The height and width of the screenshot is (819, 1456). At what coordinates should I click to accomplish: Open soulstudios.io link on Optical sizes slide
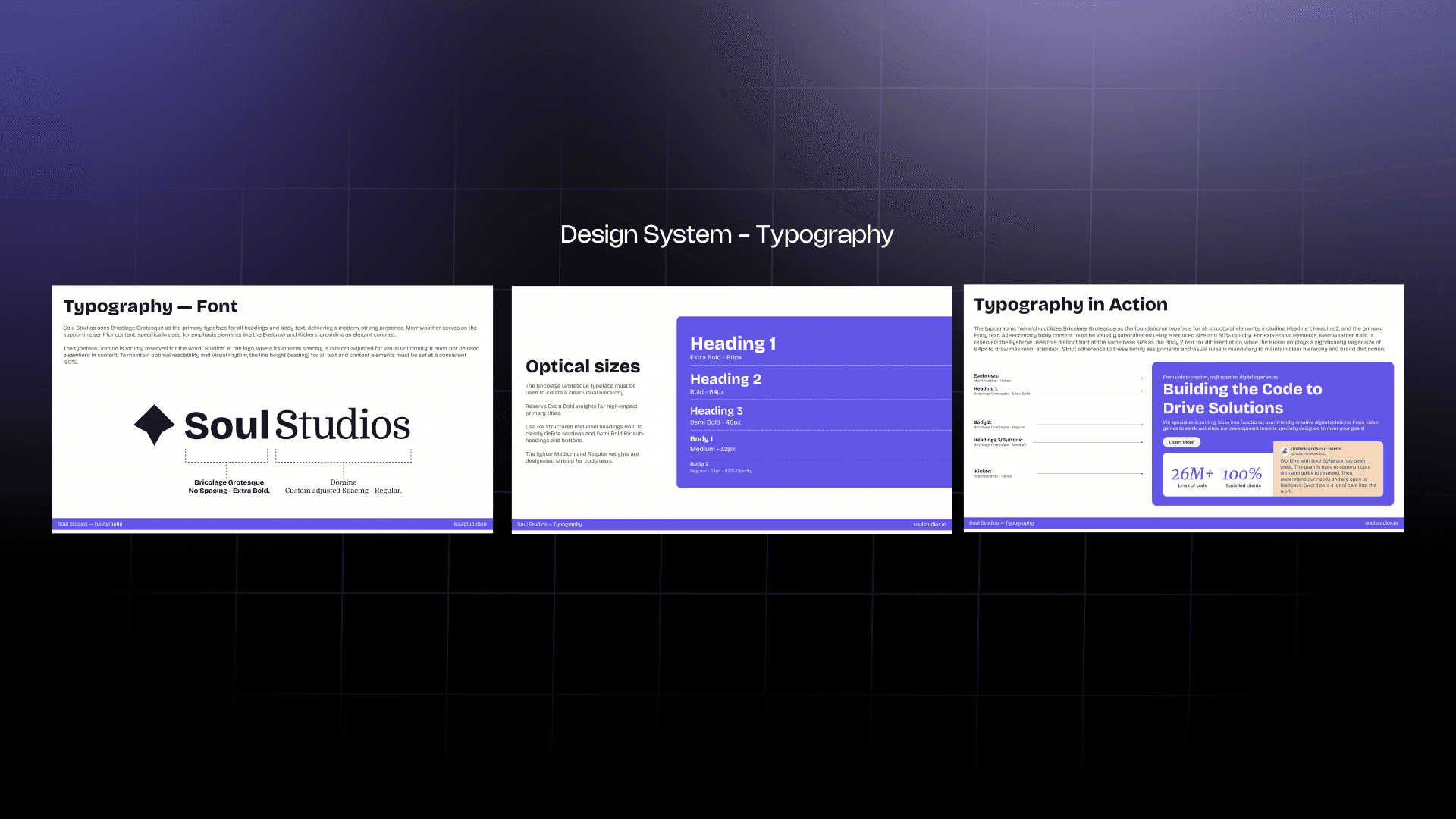coord(929,525)
